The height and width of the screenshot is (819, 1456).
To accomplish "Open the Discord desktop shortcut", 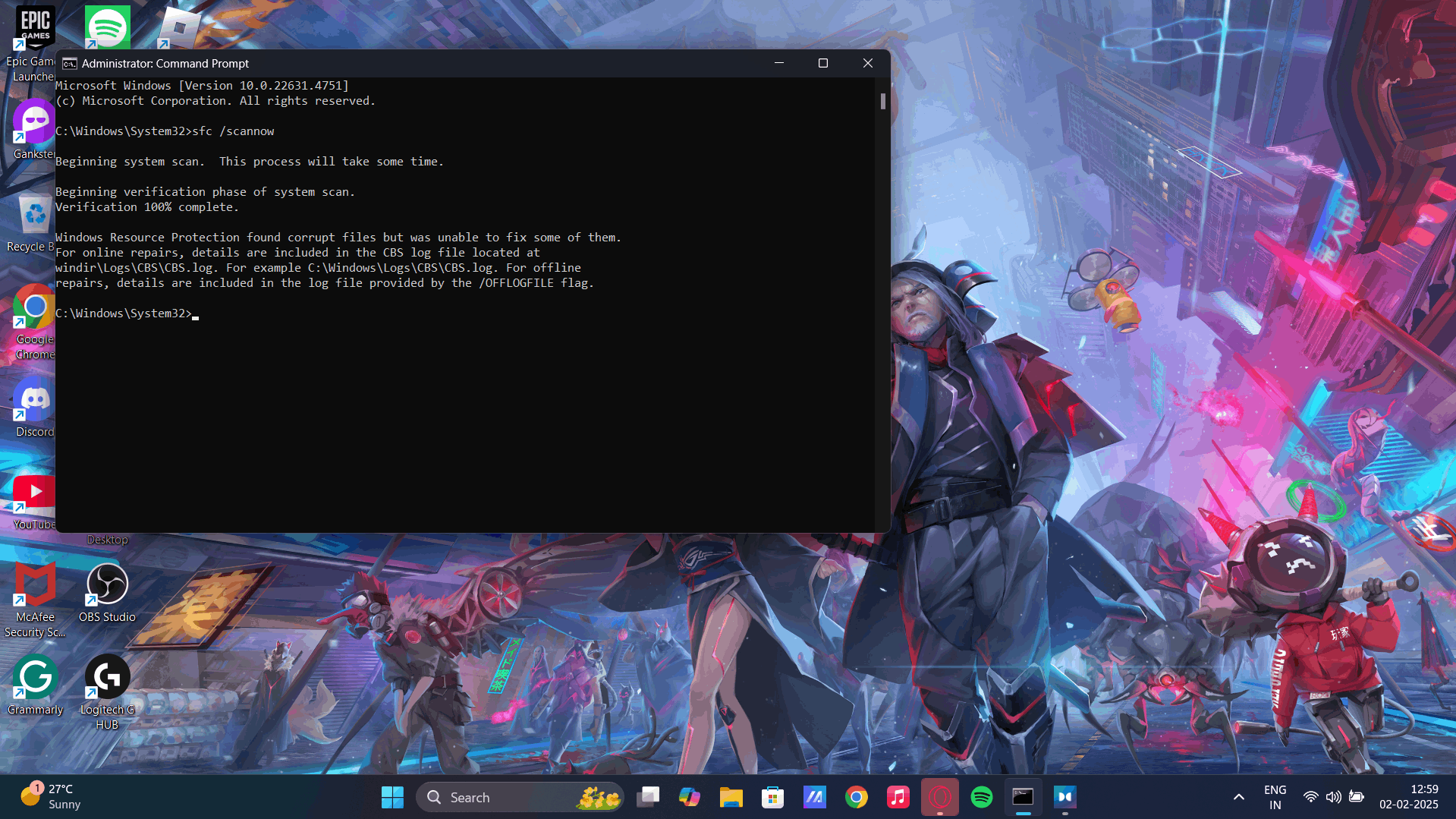I will coord(34,407).
